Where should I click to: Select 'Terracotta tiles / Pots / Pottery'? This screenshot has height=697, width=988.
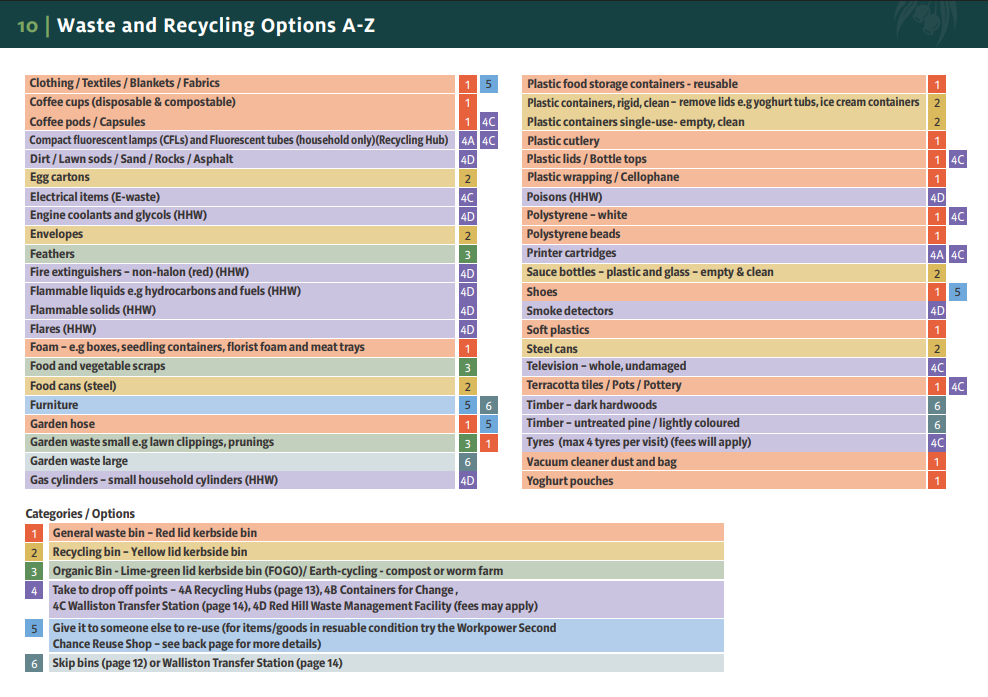tap(723, 386)
